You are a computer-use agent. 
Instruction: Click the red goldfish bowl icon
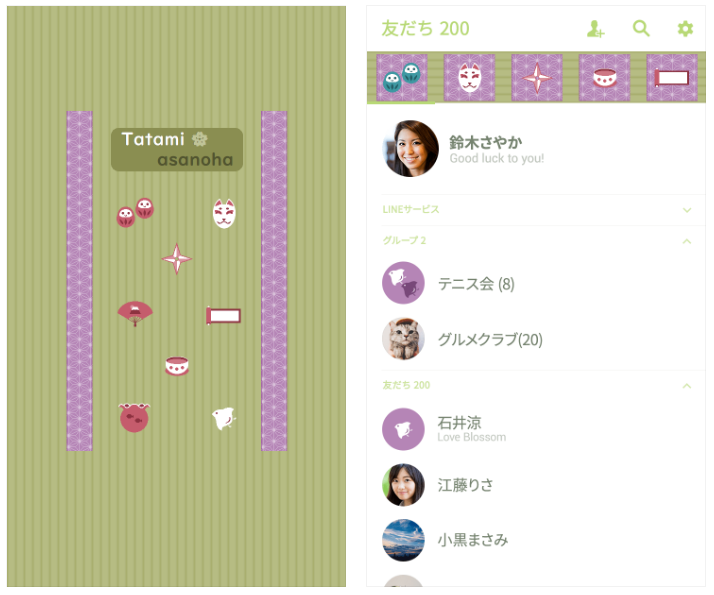pos(134,417)
